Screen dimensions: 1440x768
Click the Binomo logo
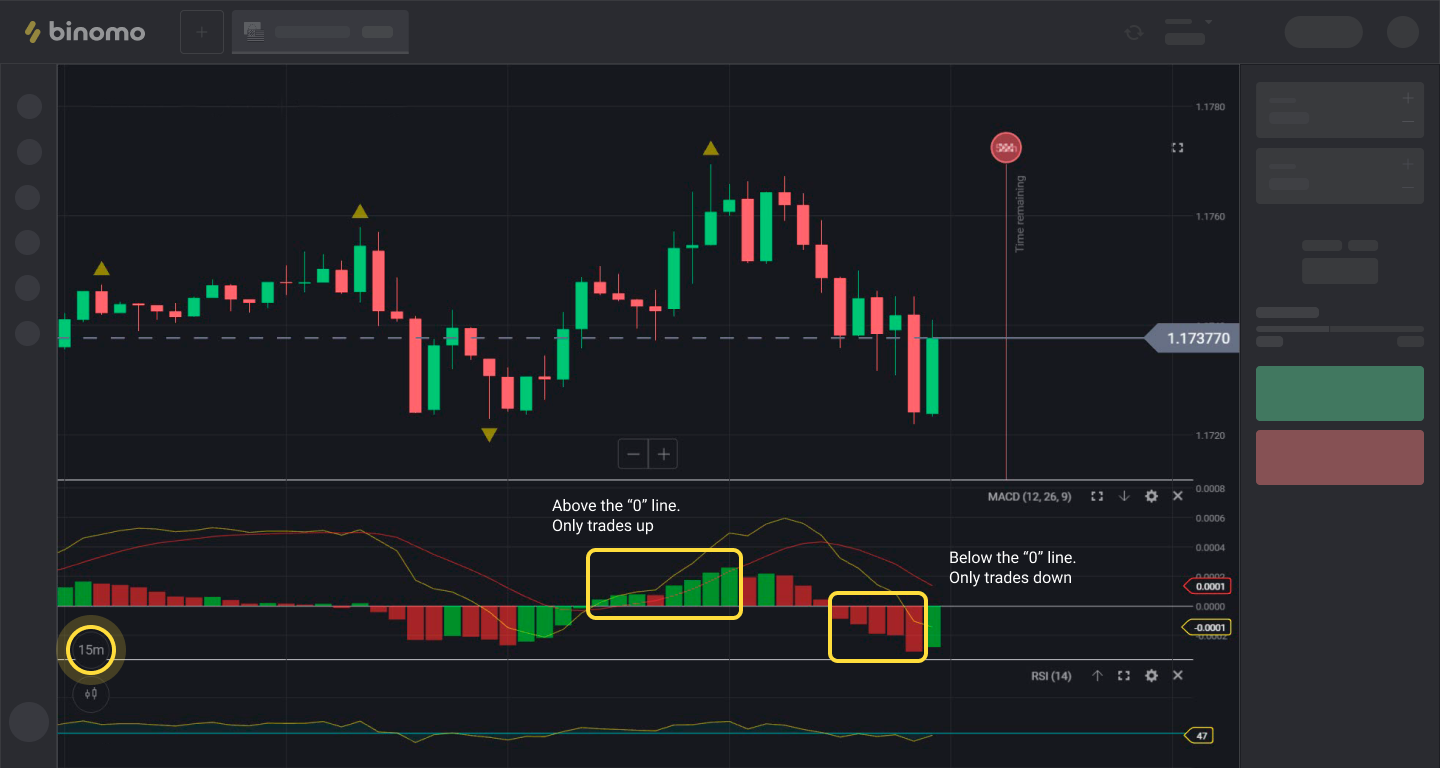click(85, 32)
